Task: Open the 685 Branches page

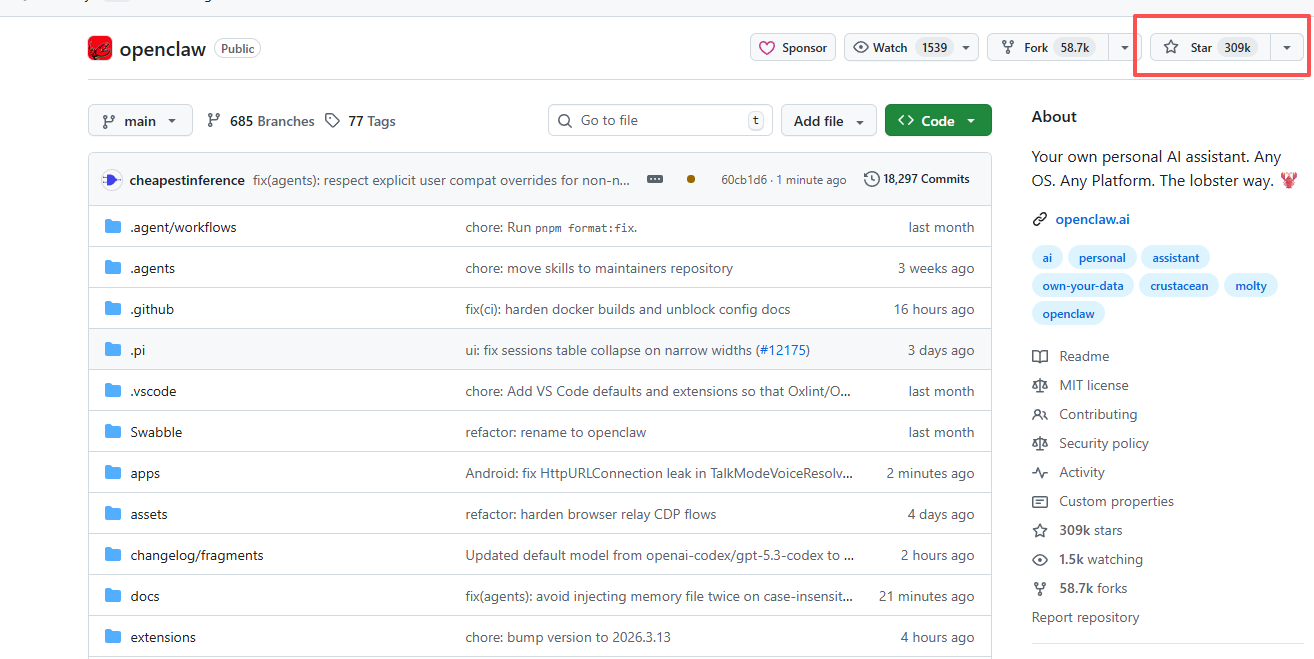Action: tap(261, 121)
